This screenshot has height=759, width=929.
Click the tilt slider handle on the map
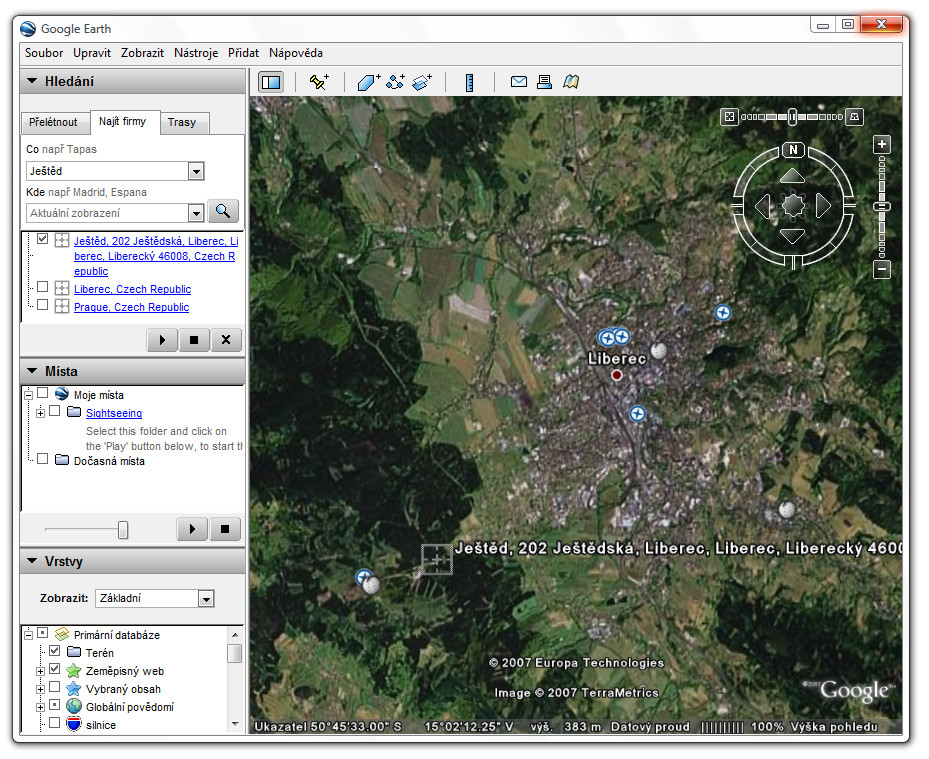click(792, 117)
